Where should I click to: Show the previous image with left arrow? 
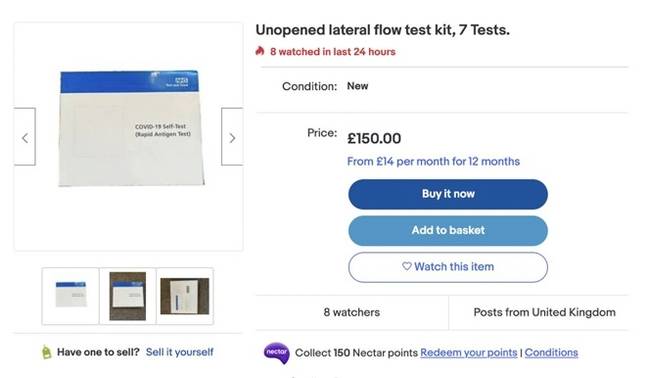(25, 137)
